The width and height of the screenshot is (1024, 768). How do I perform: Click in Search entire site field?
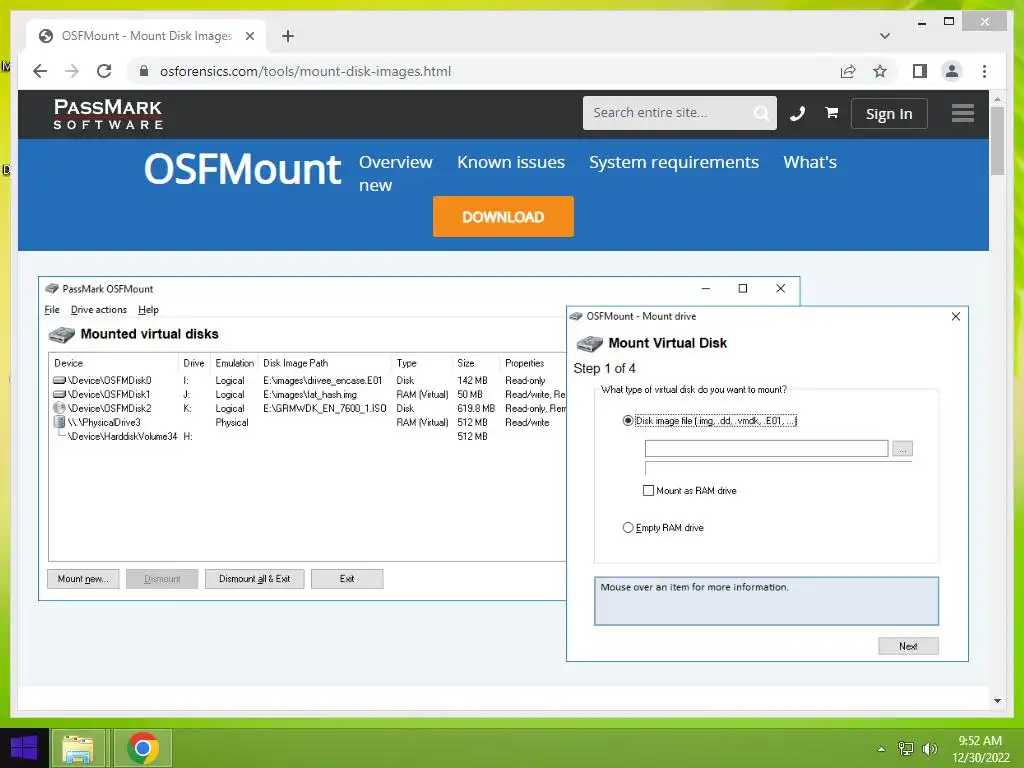tap(669, 113)
